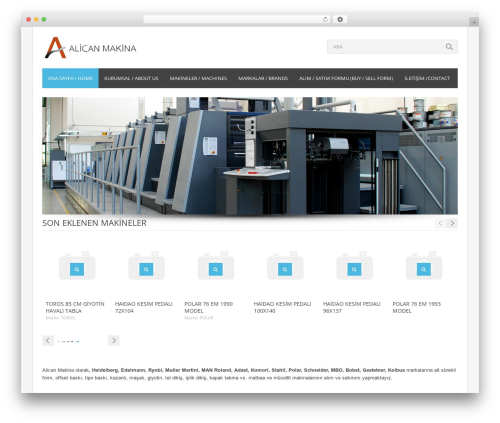
Task: Zoom icon on Polar 76 EM 1990 Model
Action: click(216, 269)
